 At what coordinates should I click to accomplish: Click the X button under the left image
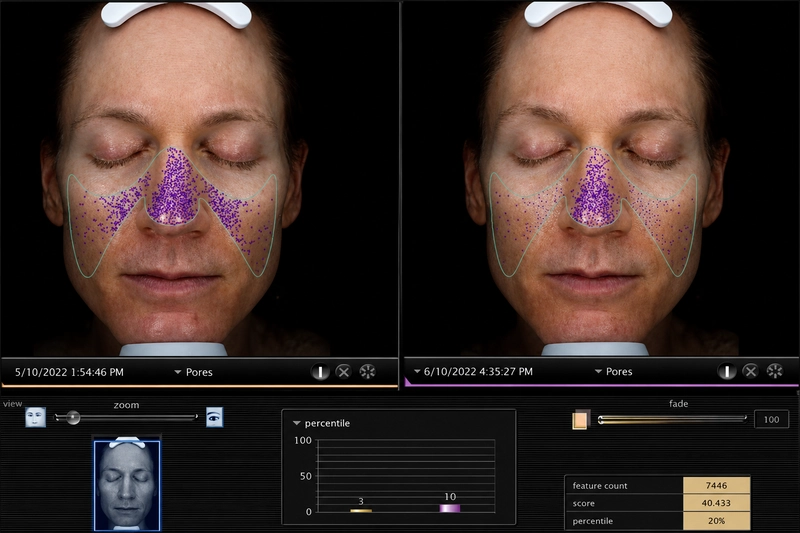point(343,372)
